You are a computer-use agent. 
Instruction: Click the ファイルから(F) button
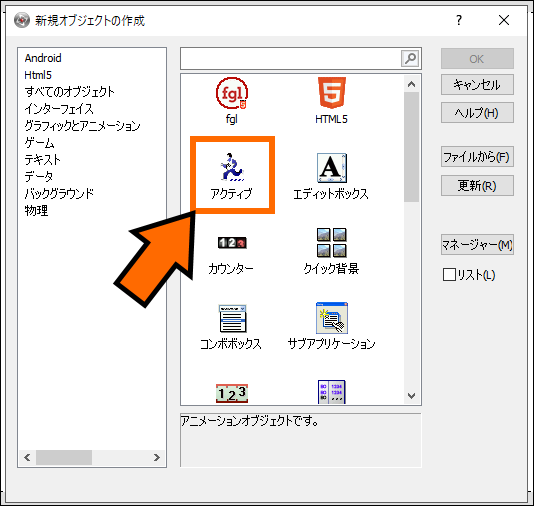tap(477, 157)
